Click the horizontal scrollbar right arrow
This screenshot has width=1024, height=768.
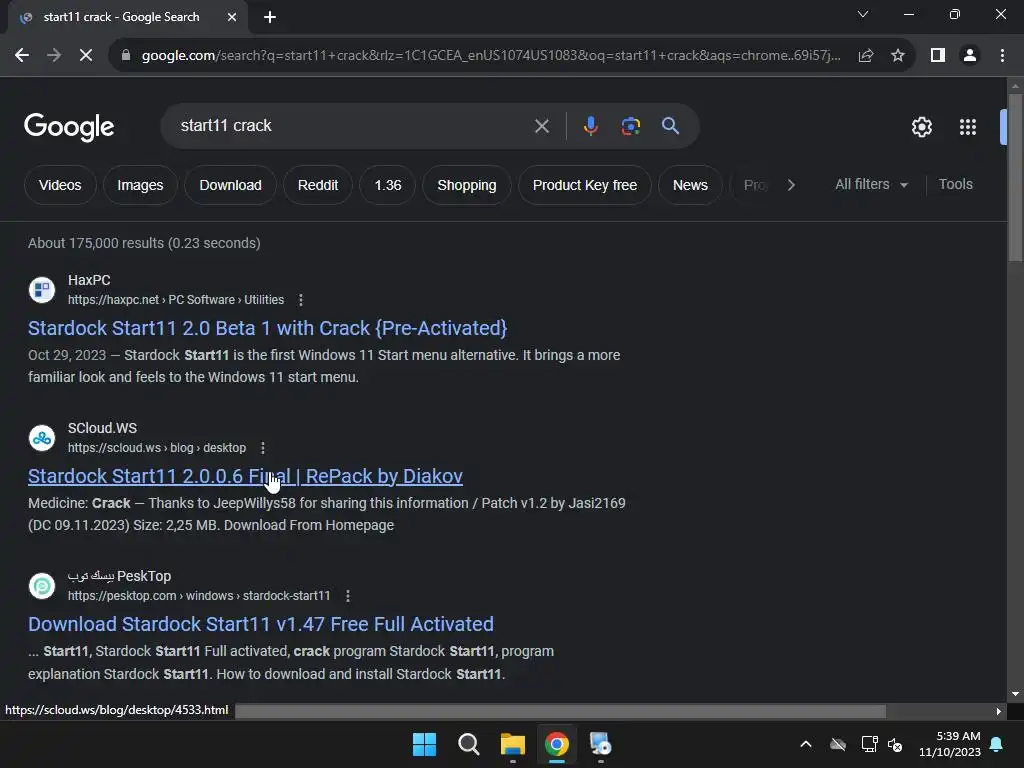click(x=999, y=711)
